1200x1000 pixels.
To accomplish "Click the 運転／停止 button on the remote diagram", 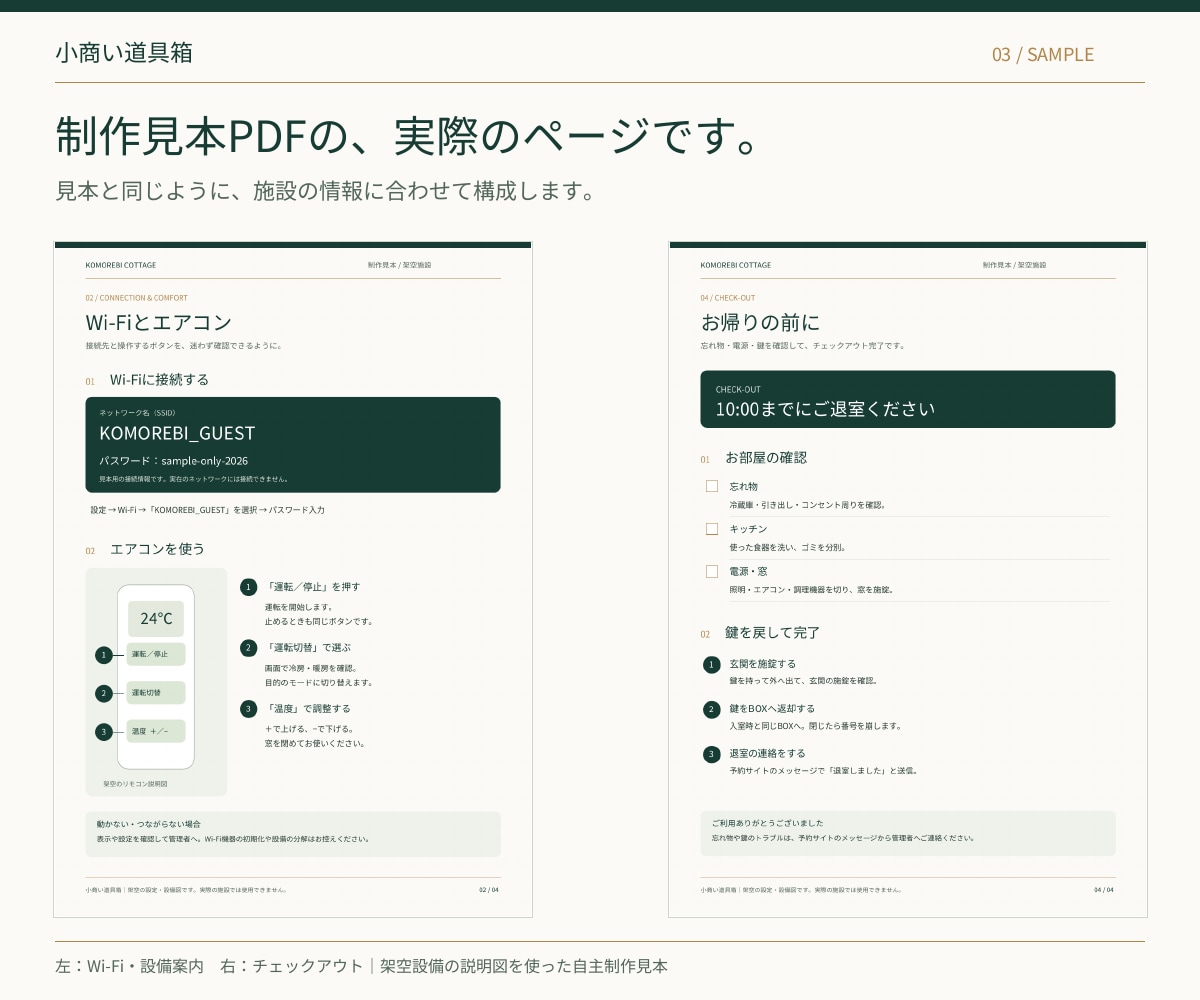I will 156,654.
